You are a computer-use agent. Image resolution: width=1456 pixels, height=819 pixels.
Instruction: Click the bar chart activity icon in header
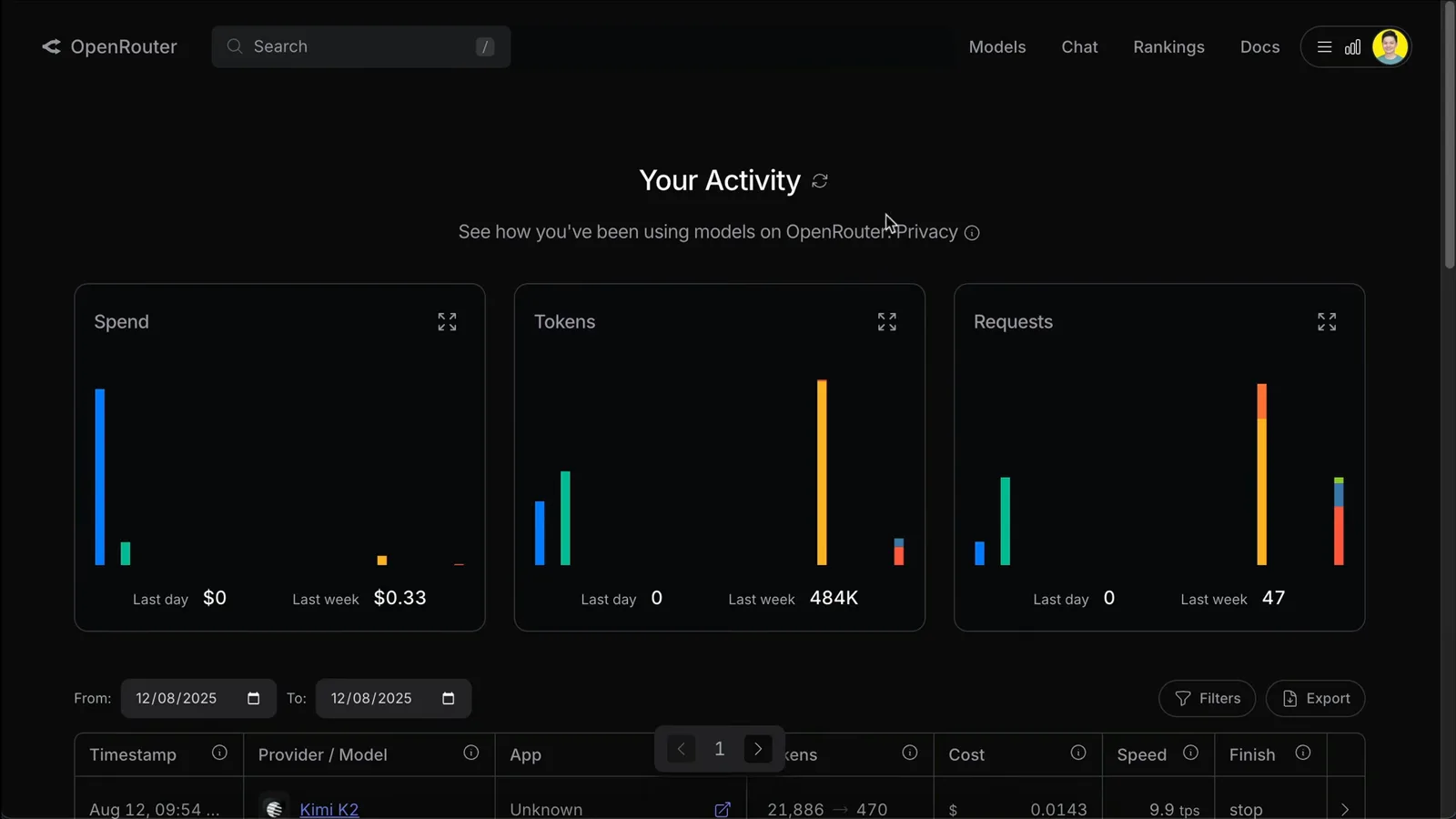click(1352, 46)
